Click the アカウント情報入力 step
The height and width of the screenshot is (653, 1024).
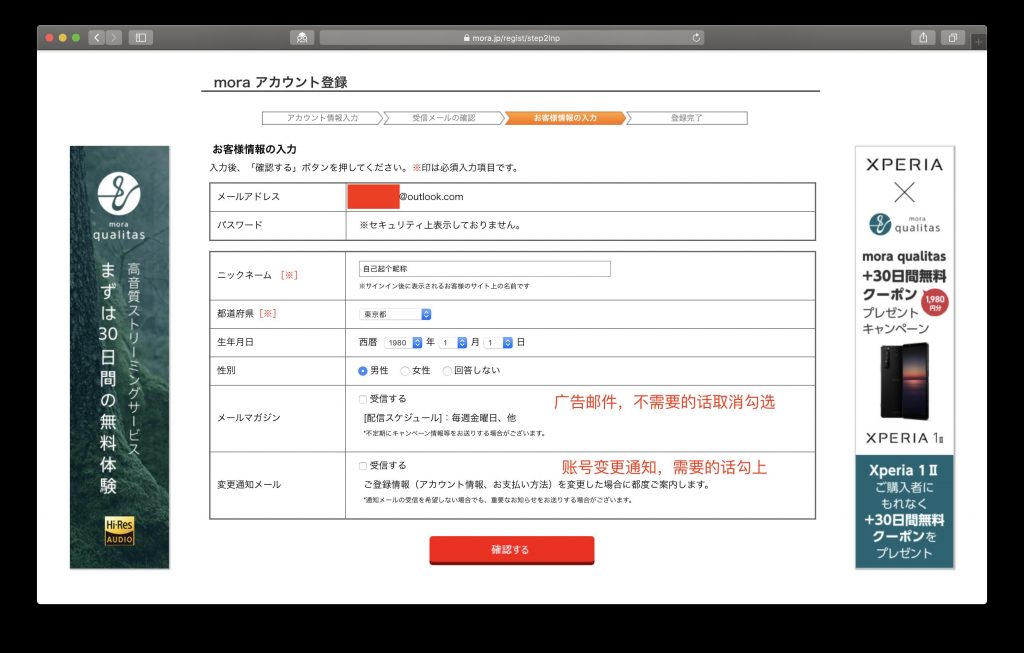(x=323, y=118)
